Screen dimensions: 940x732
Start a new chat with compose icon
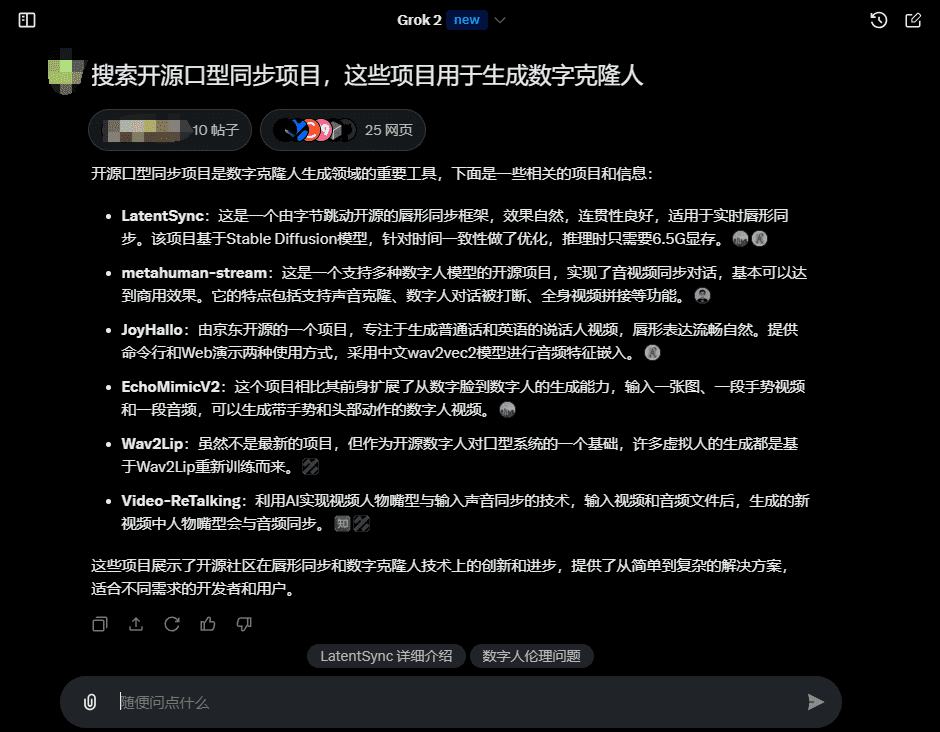[x=912, y=20]
